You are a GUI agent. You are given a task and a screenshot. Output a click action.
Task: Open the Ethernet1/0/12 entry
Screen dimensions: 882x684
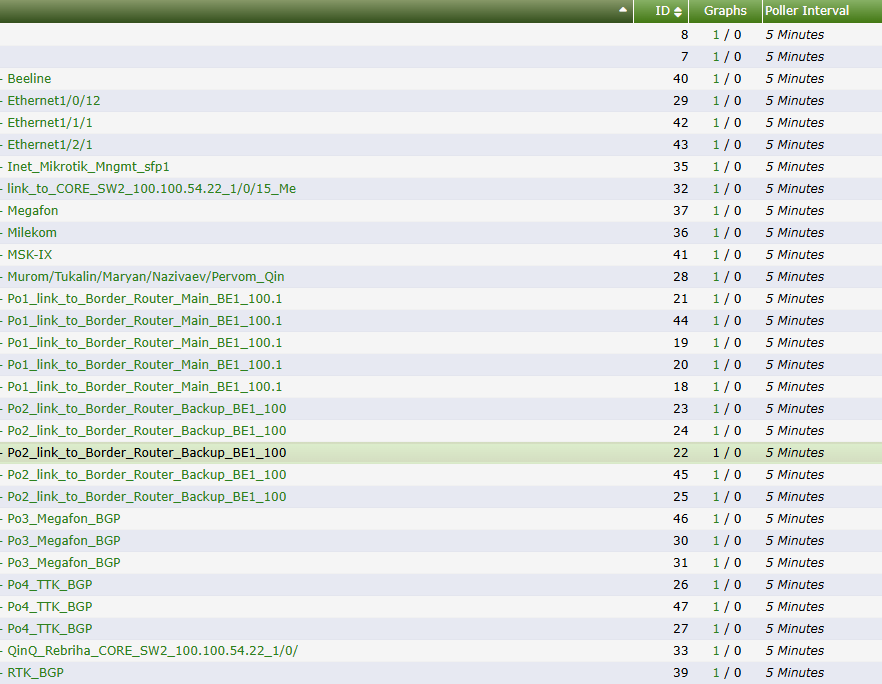[54, 101]
